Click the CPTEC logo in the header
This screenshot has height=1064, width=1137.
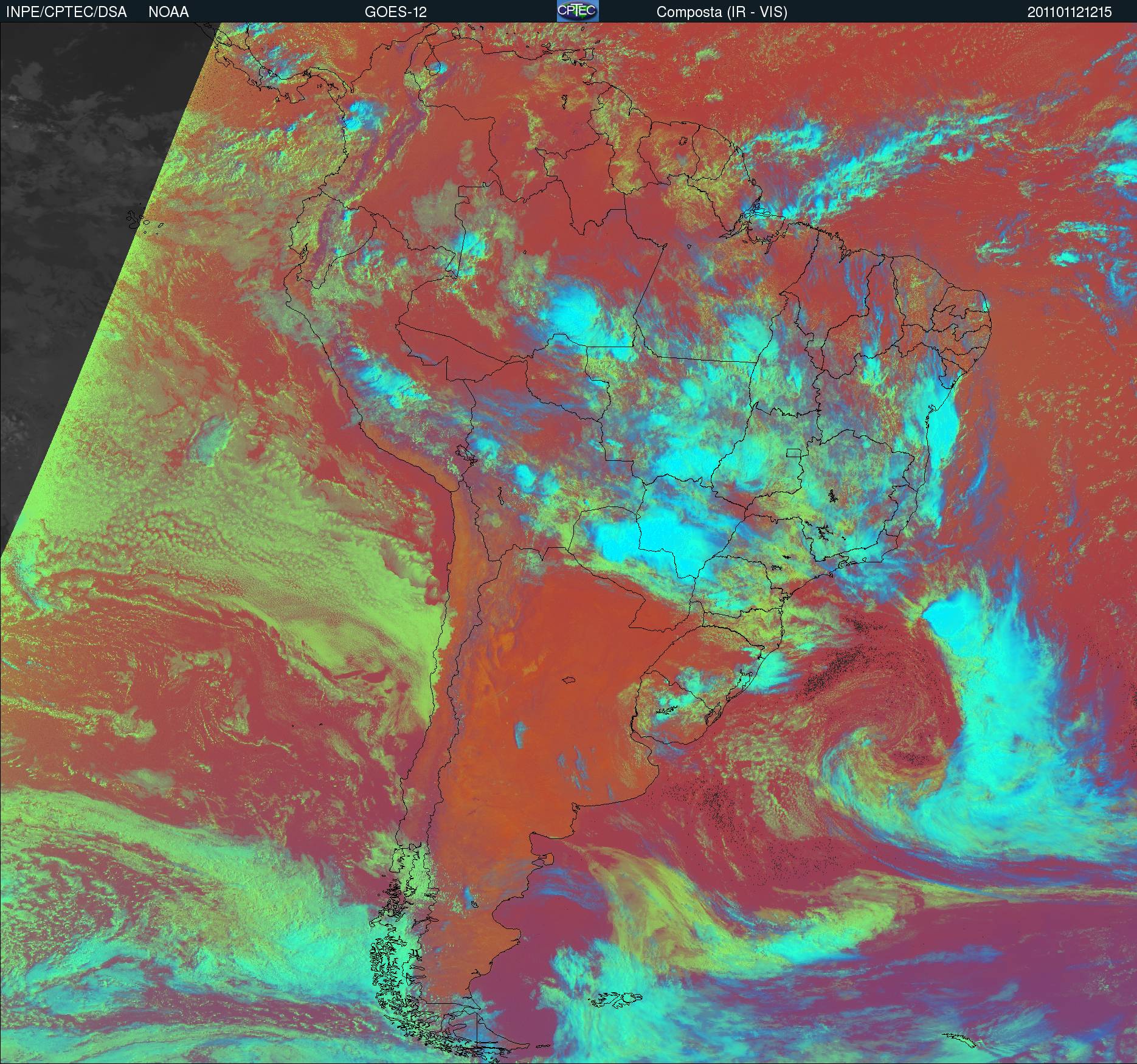[x=578, y=12]
